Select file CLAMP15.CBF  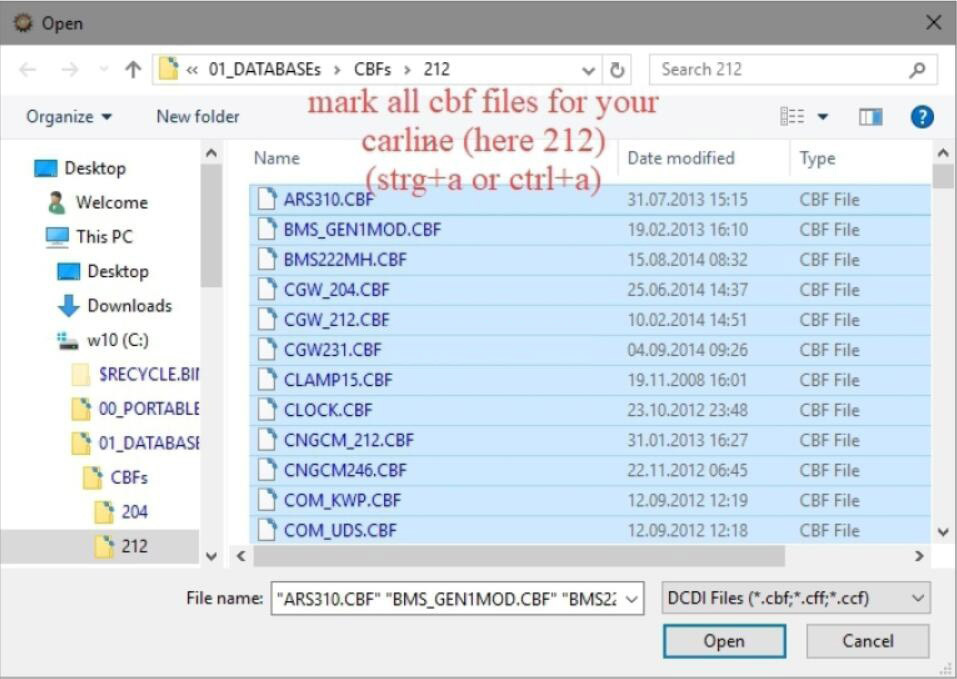[x=590, y=380]
